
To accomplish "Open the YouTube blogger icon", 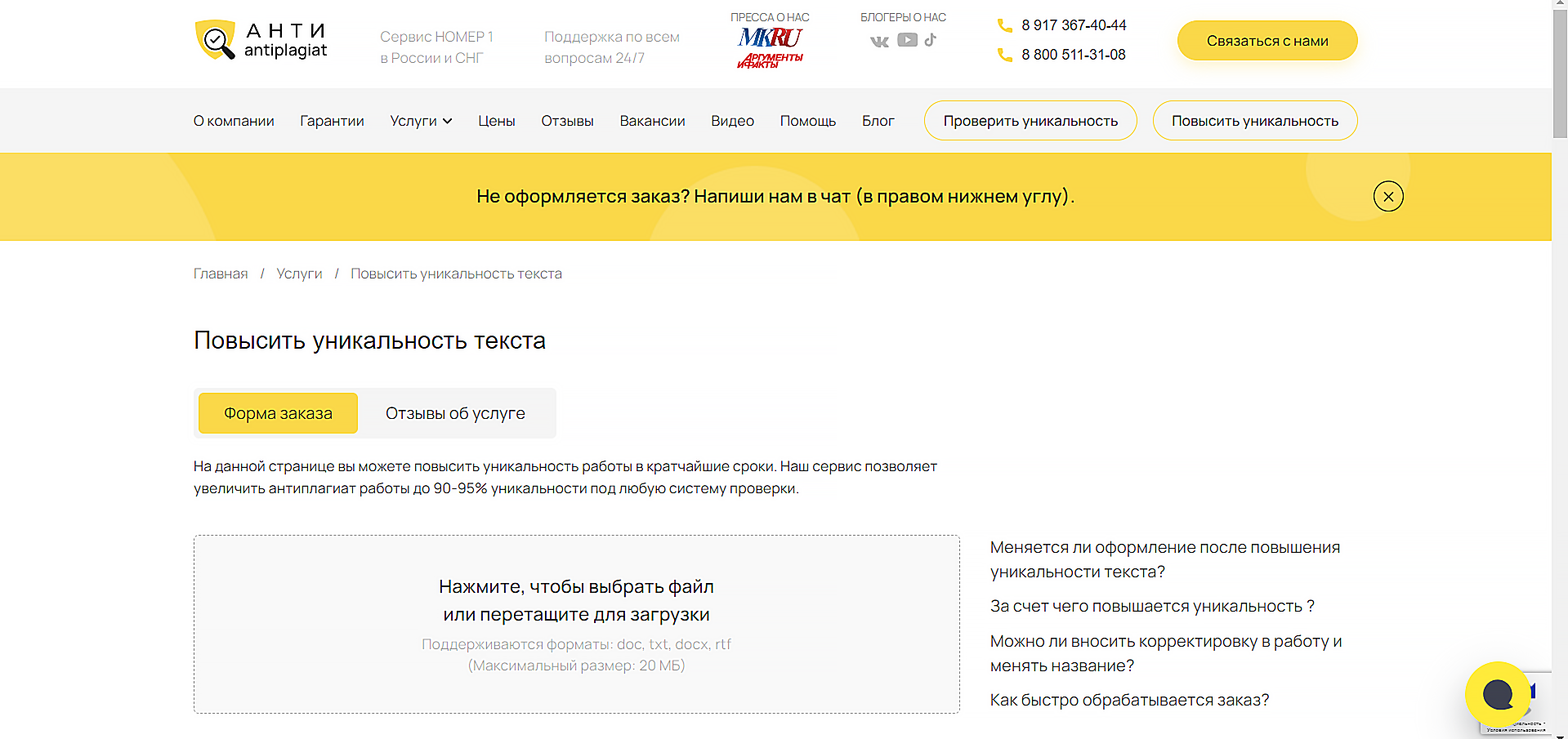I will [907, 40].
